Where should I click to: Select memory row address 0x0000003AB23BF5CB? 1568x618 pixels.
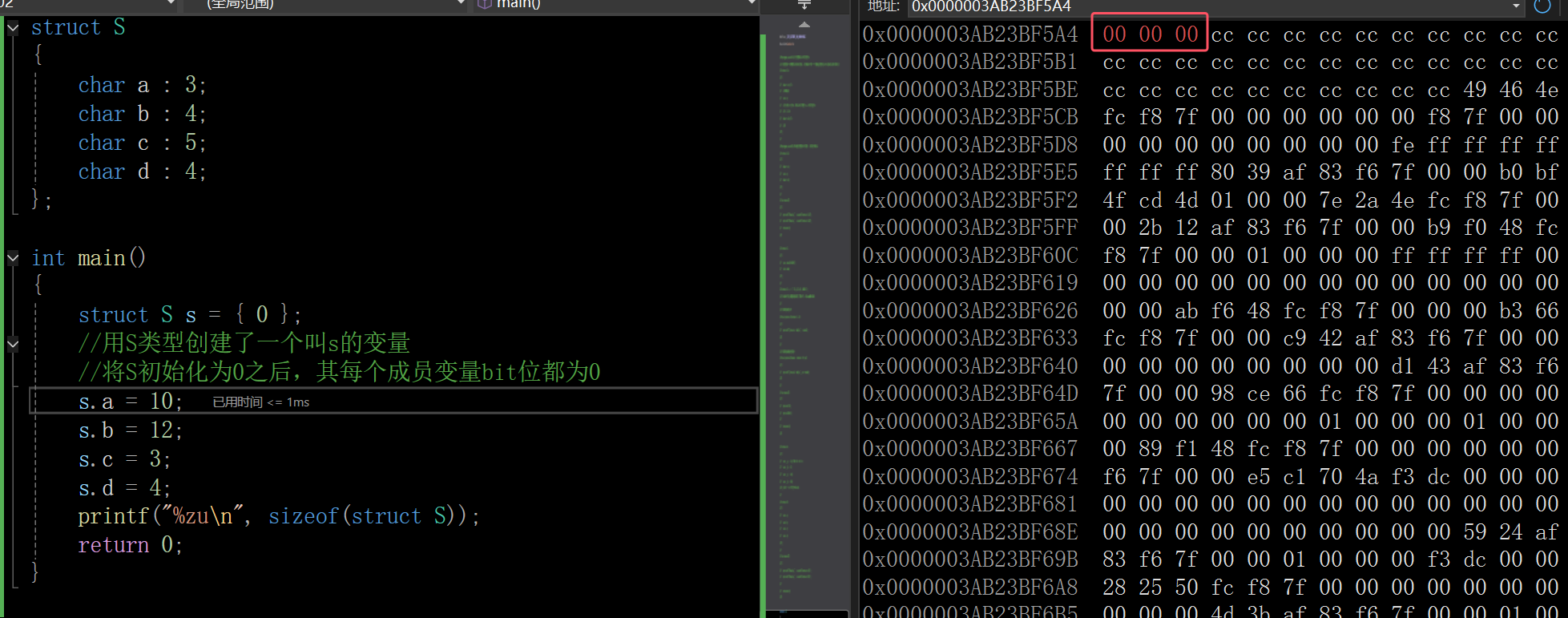969,117
